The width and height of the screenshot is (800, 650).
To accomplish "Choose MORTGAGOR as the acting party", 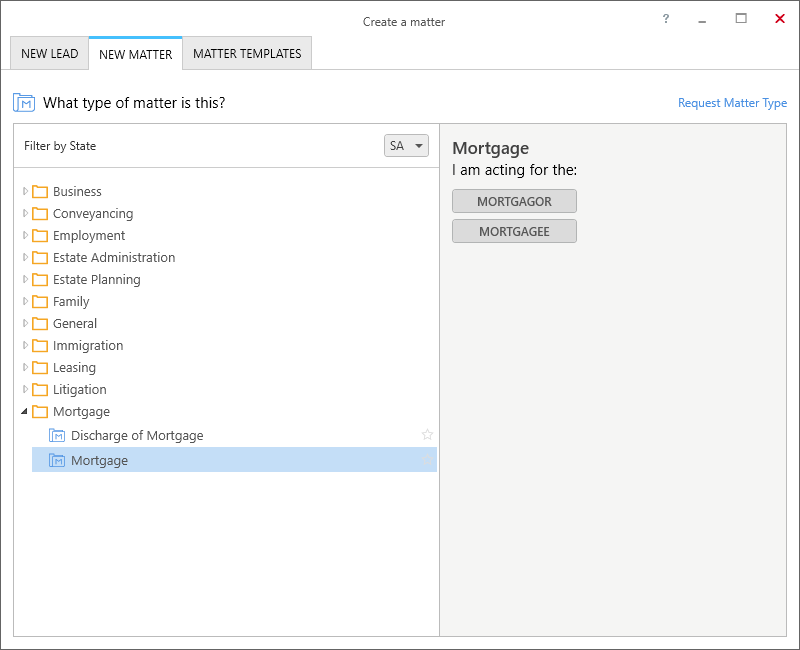I will (514, 202).
